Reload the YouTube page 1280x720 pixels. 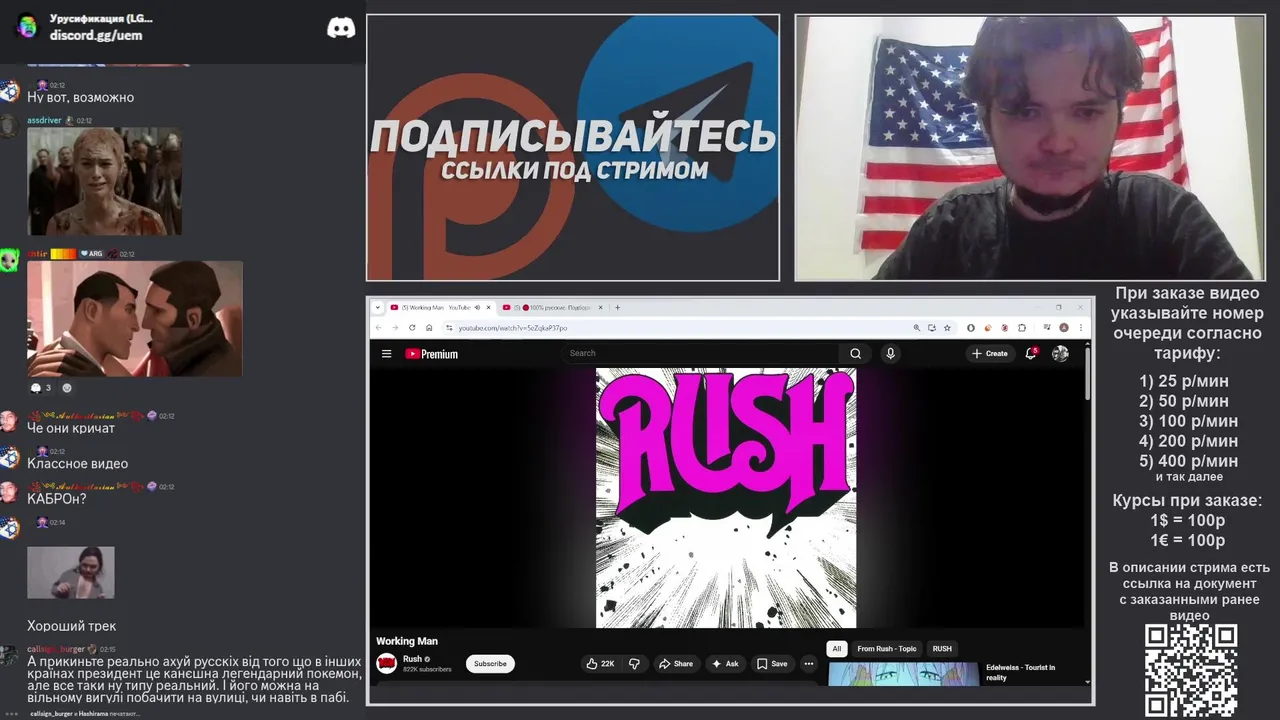click(412, 327)
